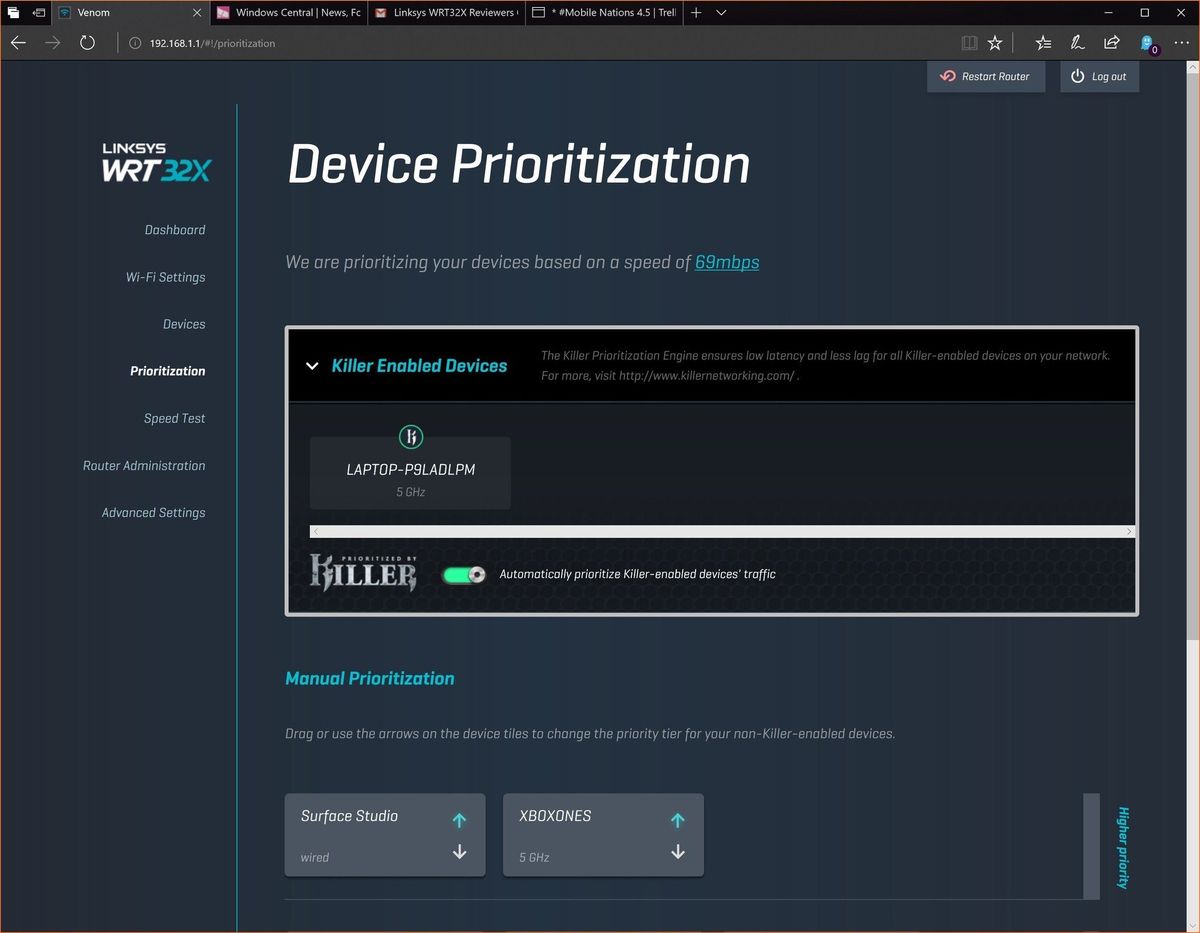This screenshot has width=1200, height=933.
Task: Open Devices in the sidebar
Action: click(x=184, y=324)
